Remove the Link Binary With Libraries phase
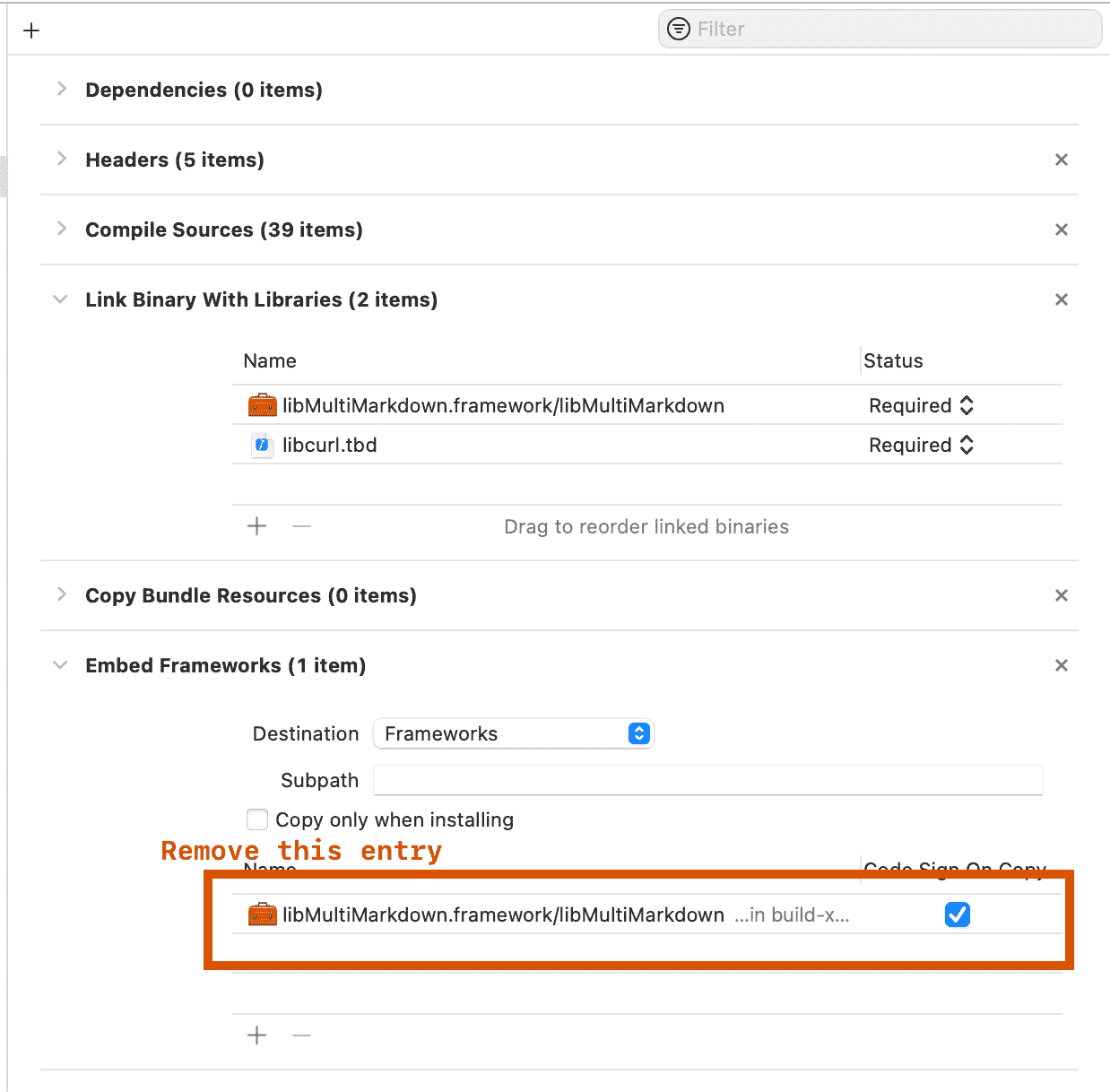Screen dimensions: 1110x1092 pyautogui.click(x=1061, y=299)
